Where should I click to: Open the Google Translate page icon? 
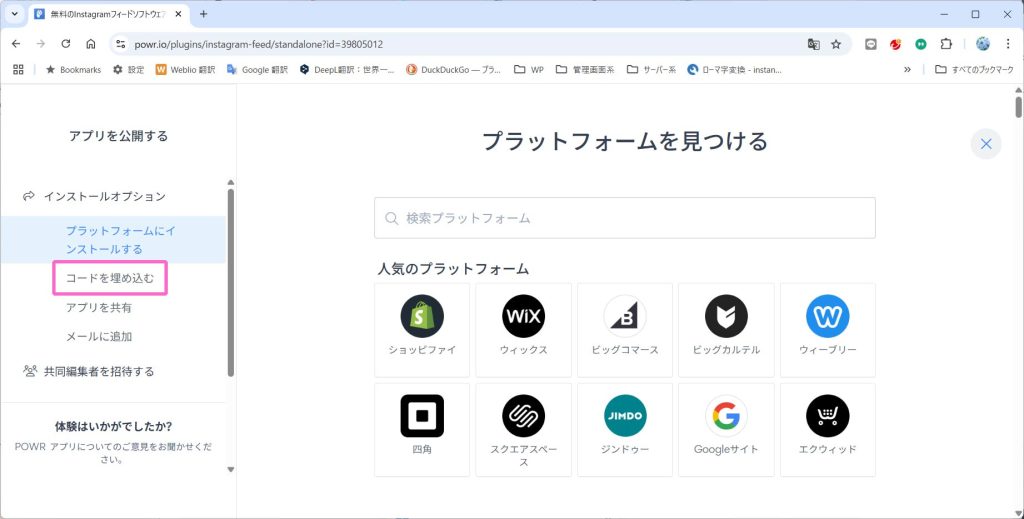pos(814,44)
